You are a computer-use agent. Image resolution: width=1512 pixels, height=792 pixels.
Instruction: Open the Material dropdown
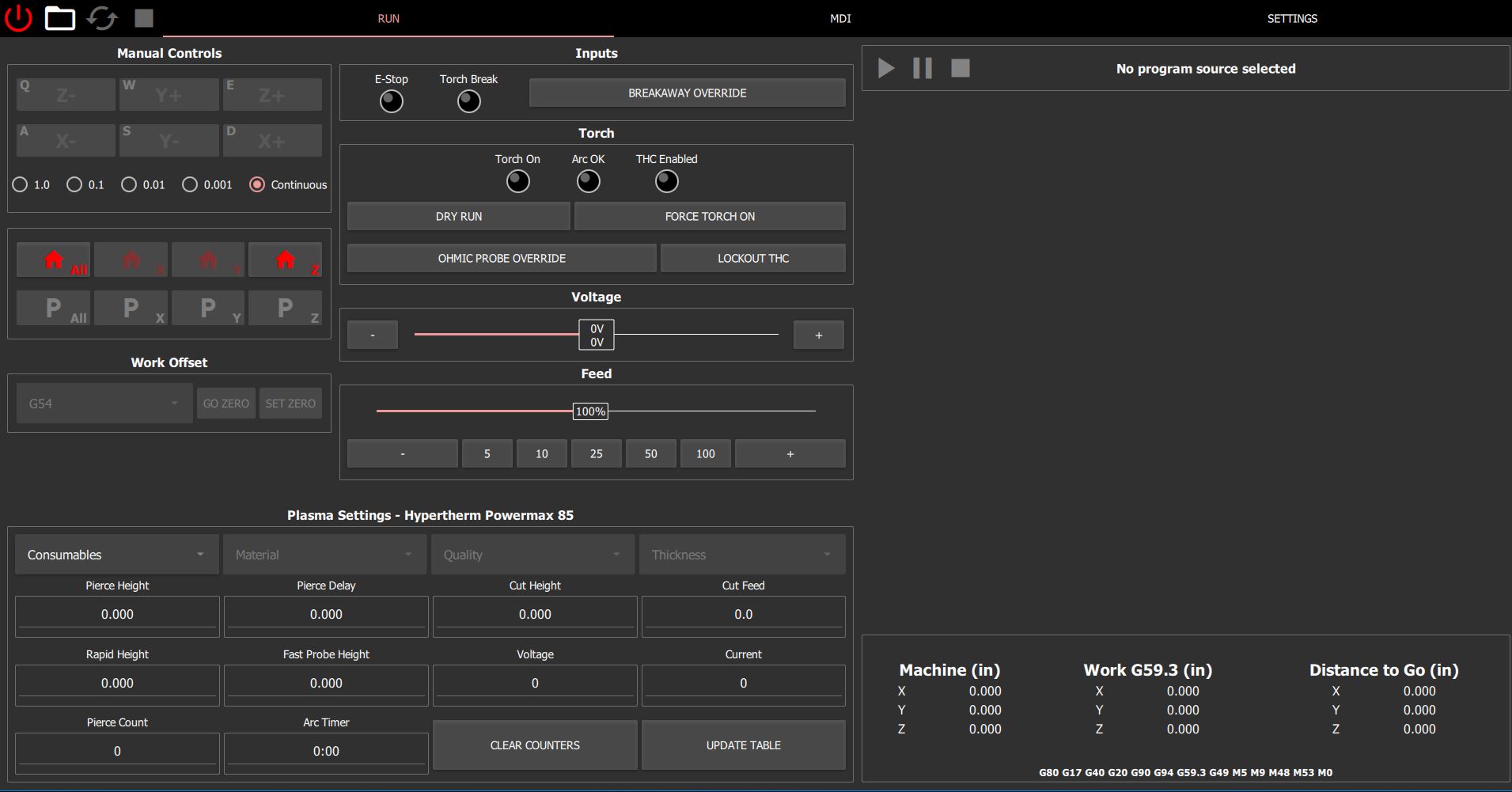pyautogui.click(x=324, y=555)
